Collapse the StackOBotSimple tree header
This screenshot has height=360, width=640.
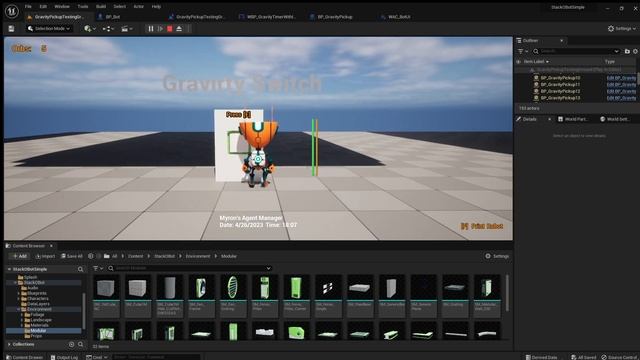[x=9, y=269]
